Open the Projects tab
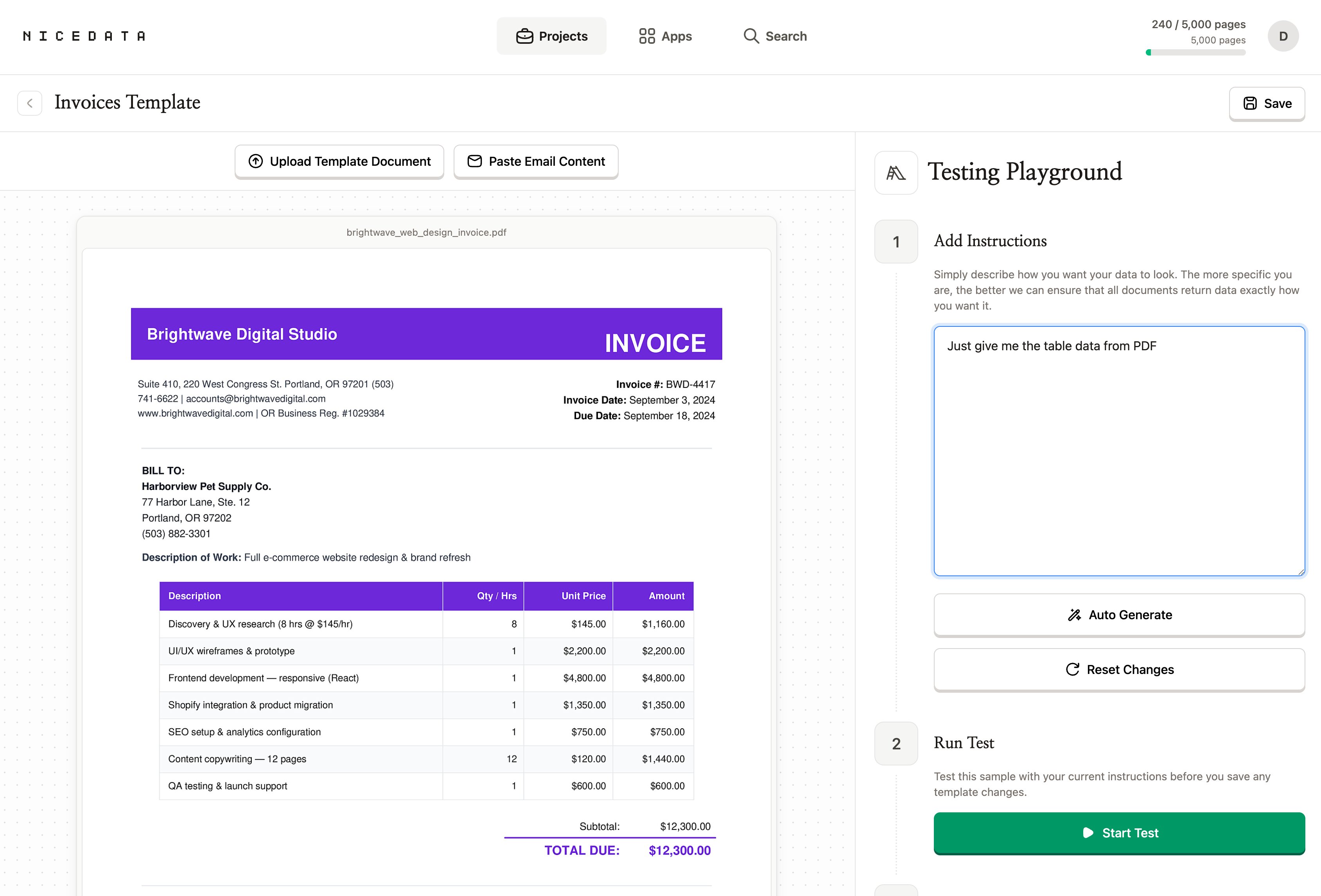The image size is (1321, 896). (x=551, y=36)
